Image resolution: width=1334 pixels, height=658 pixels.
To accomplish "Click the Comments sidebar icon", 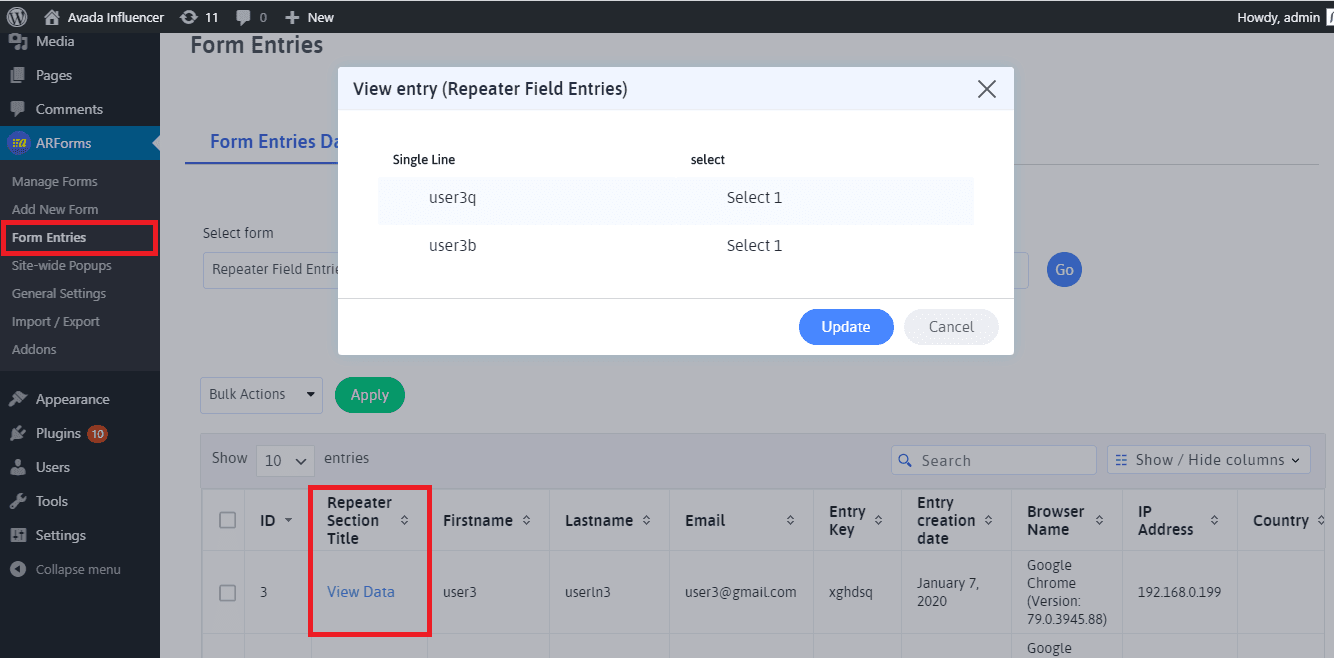I will (x=17, y=109).
